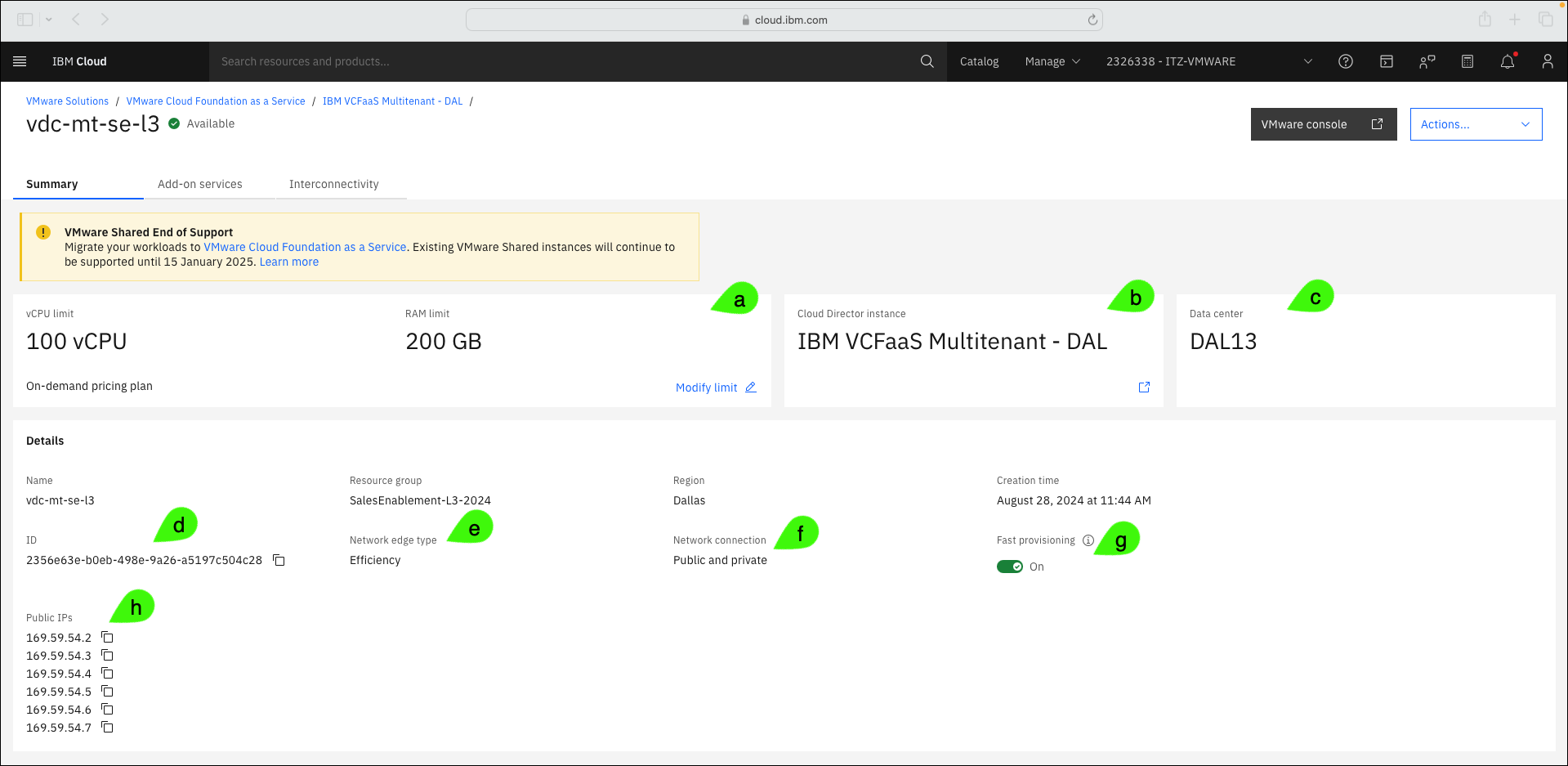Open the IBM Cloud hamburger navigation menu
The height and width of the screenshot is (766, 1568).
coord(20,61)
